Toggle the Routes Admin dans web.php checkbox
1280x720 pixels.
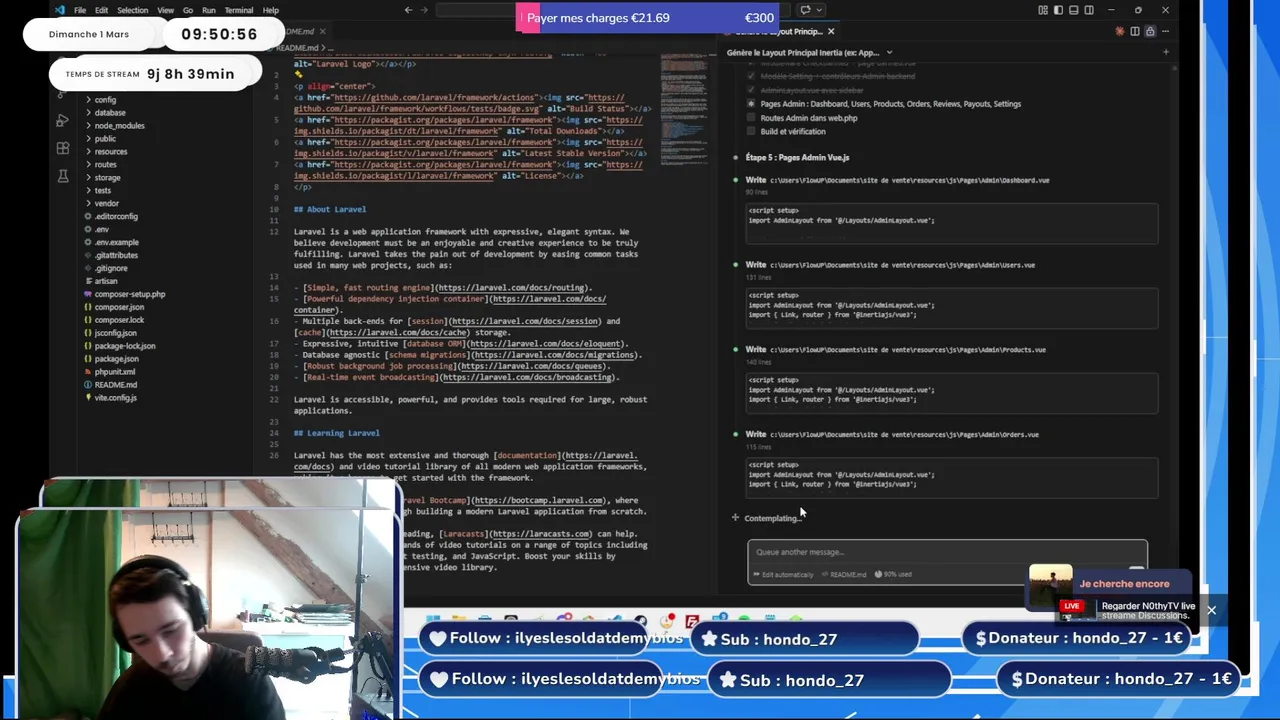[x=751, y=117]
